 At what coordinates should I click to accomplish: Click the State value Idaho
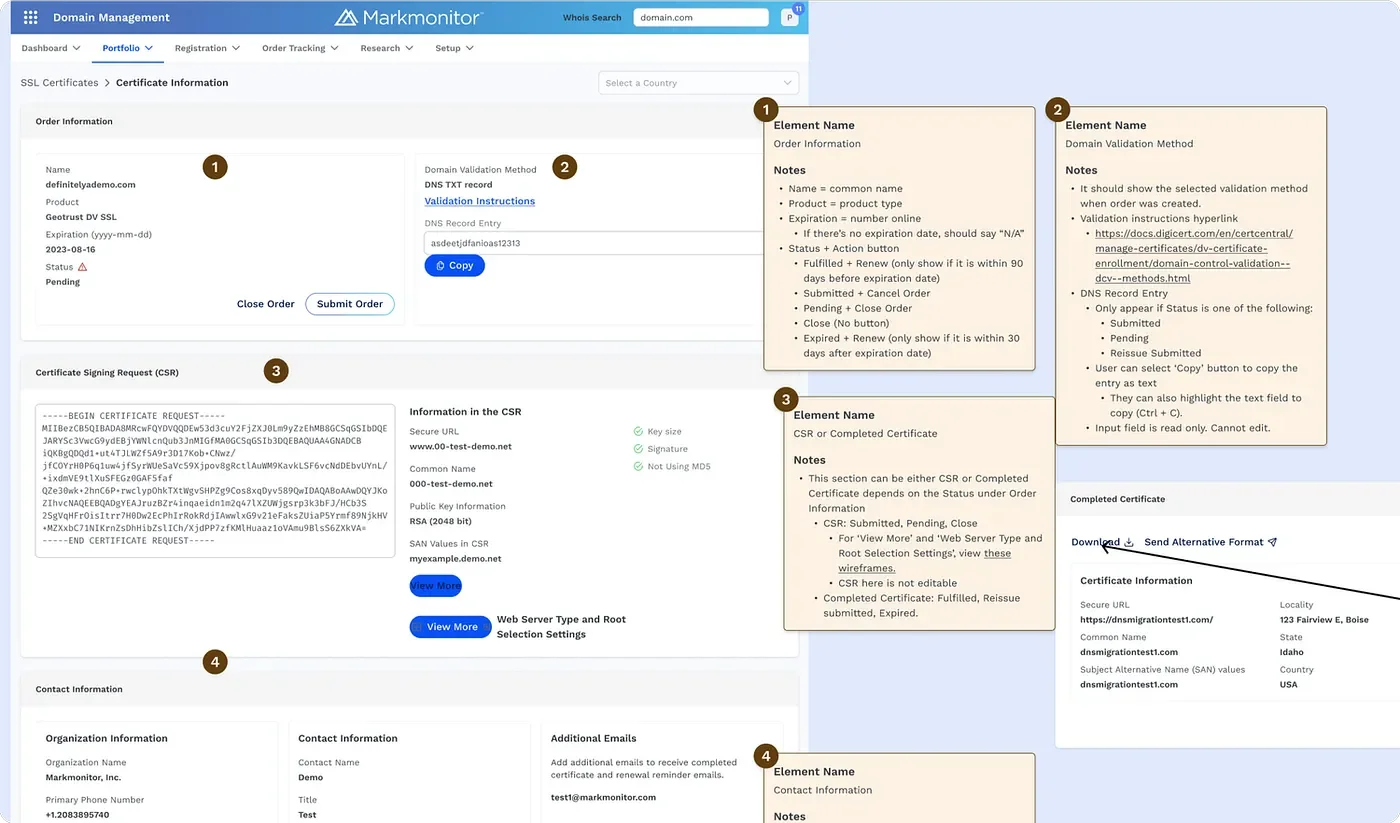pos(1291,652)
